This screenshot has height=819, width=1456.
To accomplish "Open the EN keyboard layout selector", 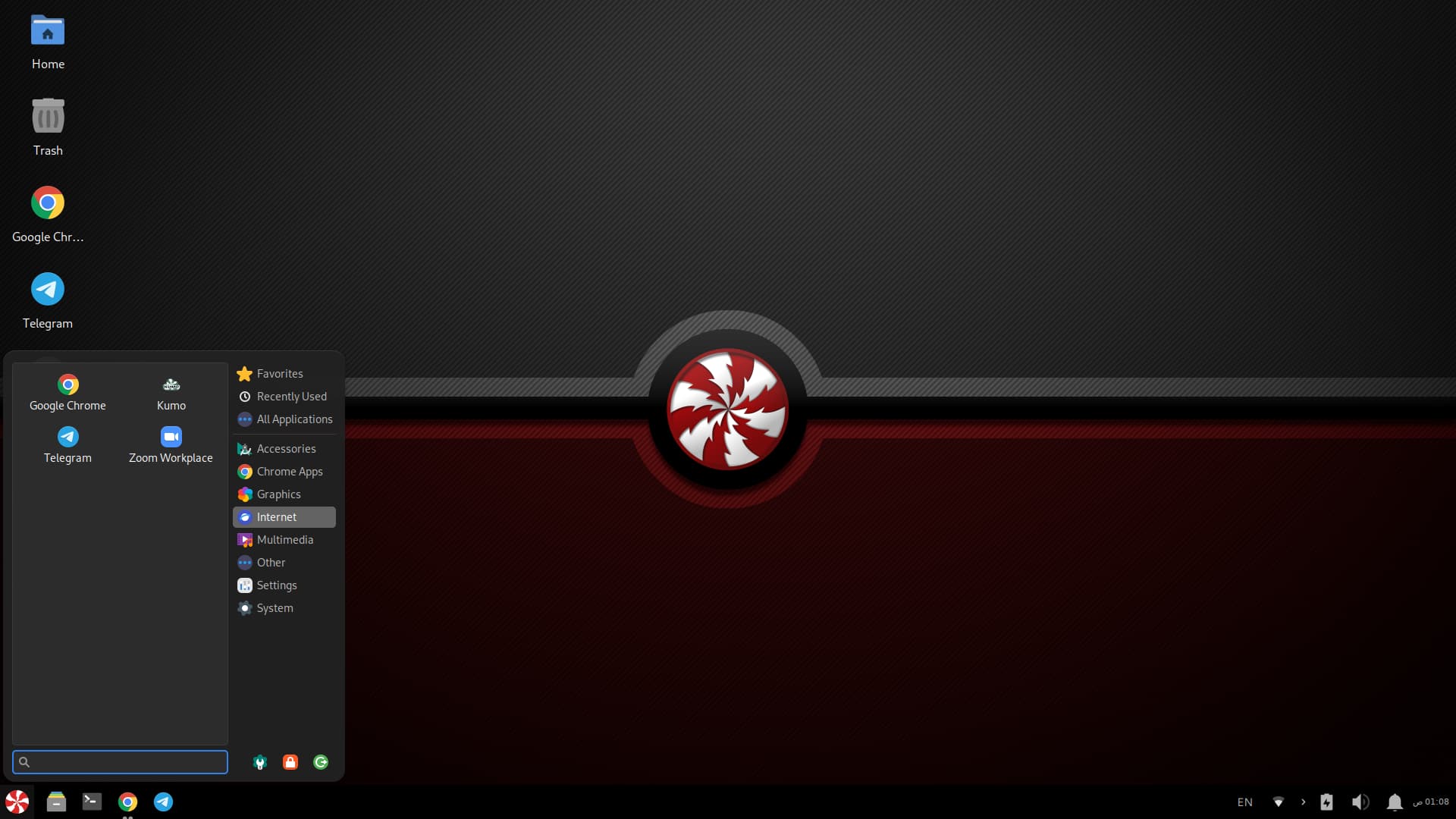I will click(x=1244, y=802).
